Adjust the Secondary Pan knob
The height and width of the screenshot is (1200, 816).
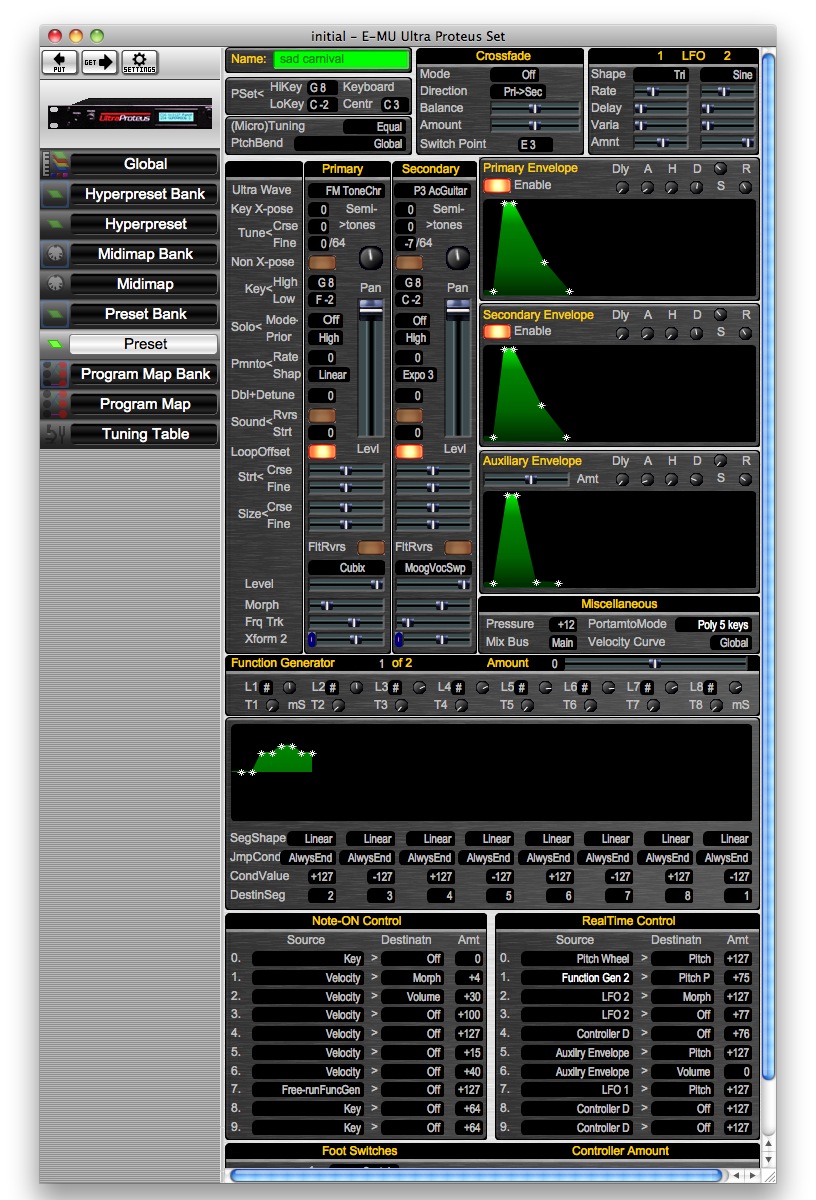(x=457, y=258)
